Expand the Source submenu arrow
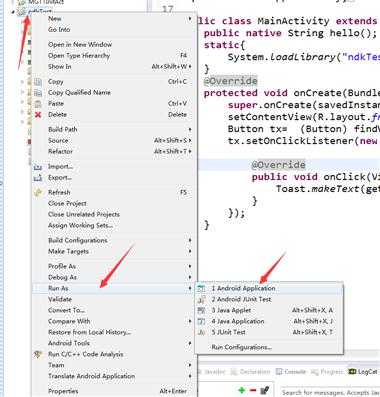Image resolution: width=380 pixels, height=397 pixels. coord(190,140)
